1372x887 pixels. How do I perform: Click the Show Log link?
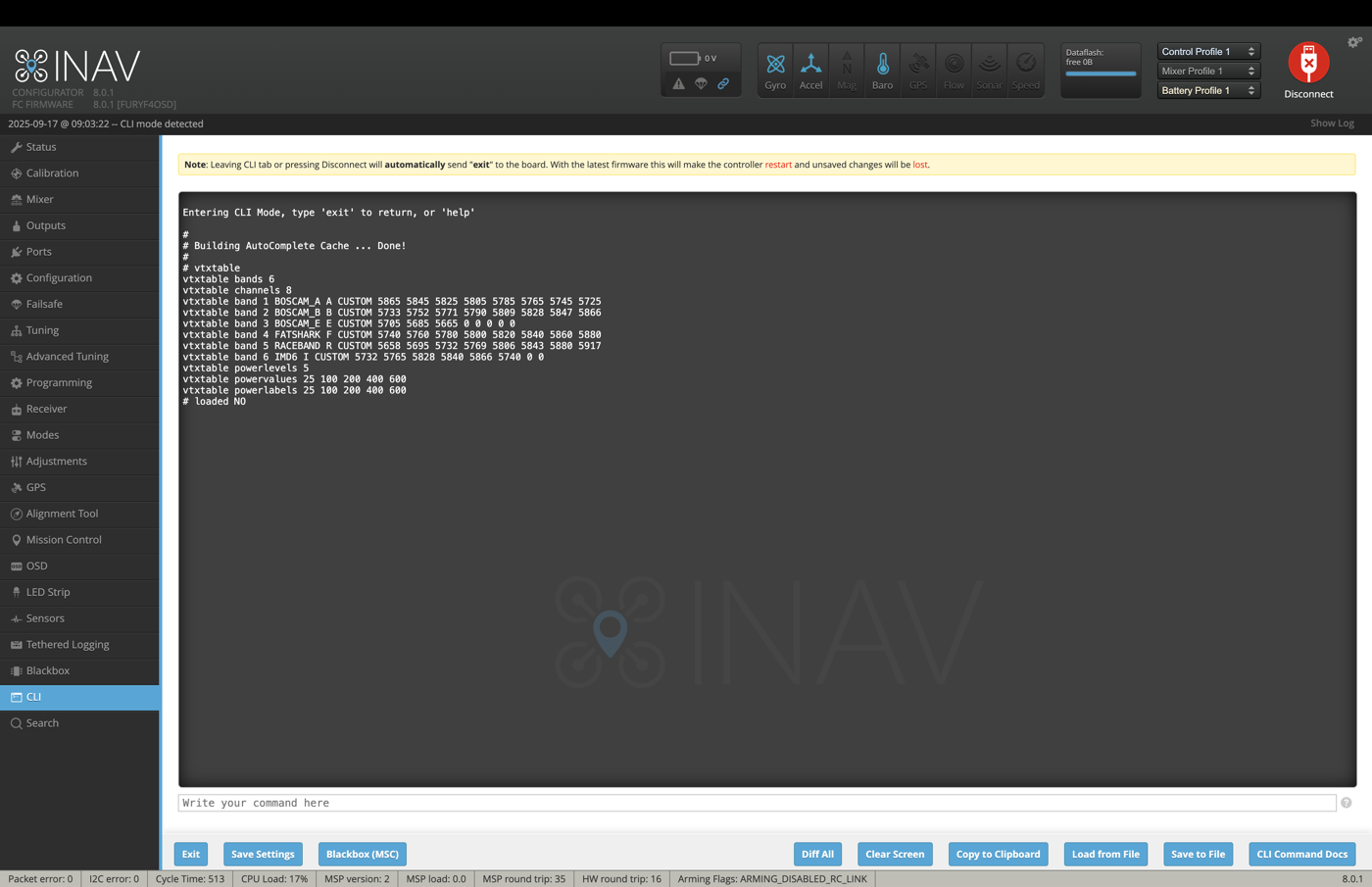pyautogui.click(x=1332, y=123)
